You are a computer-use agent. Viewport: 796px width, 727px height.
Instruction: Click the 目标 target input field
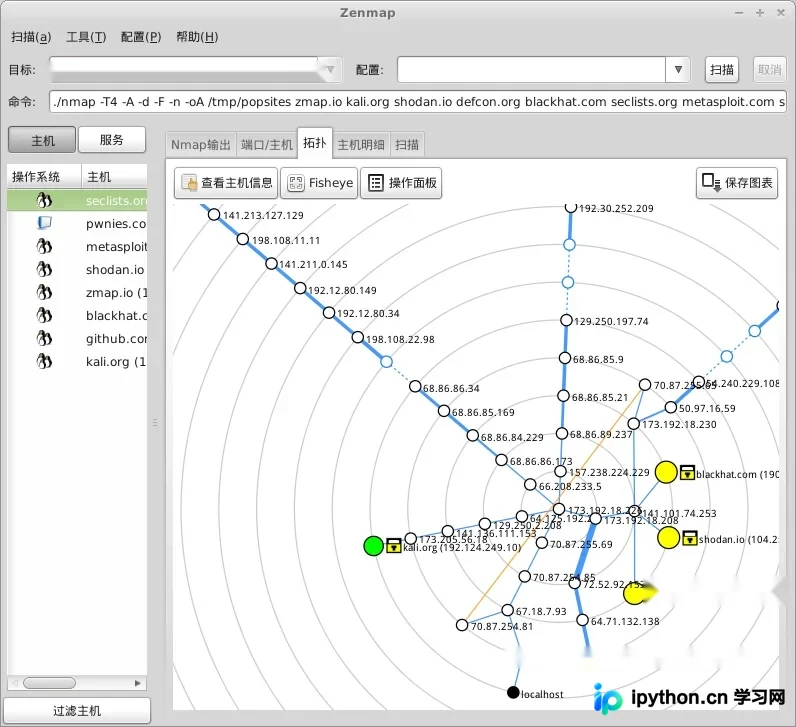pos(184,70)
